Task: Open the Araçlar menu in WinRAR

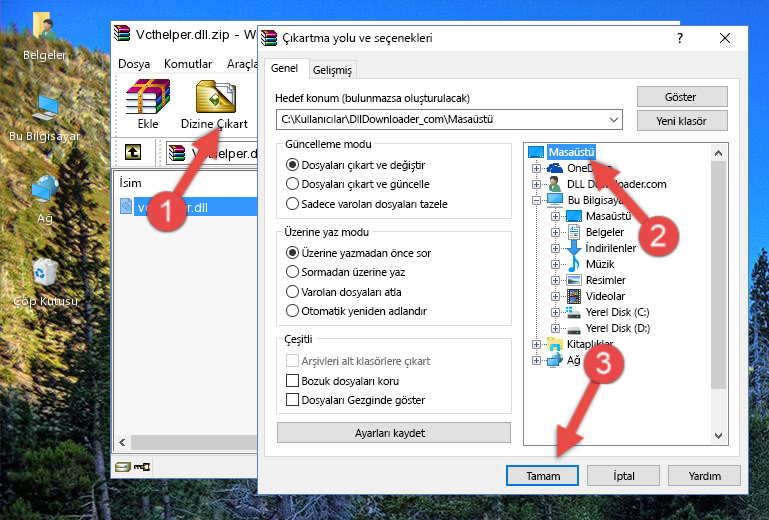Action: (x=242, y=64)
